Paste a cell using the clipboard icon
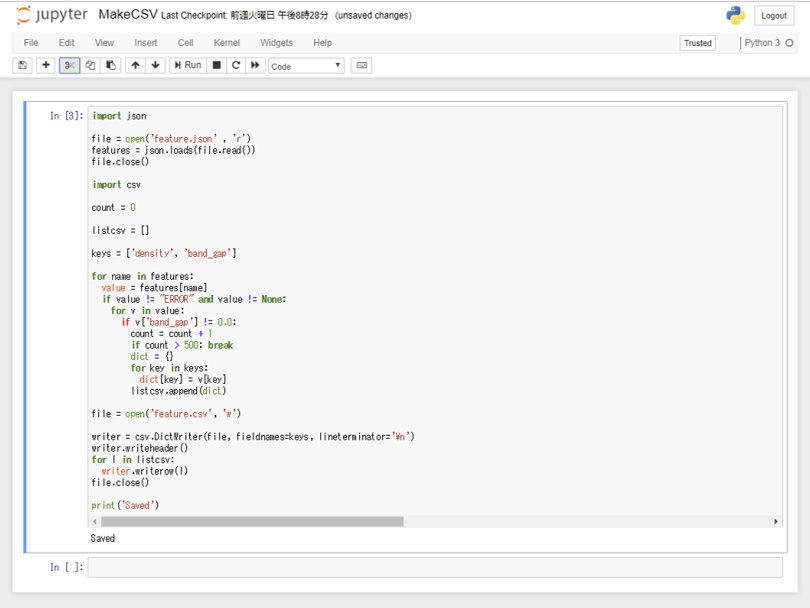This screenshot has height=608, width=810. coord(113,65)
